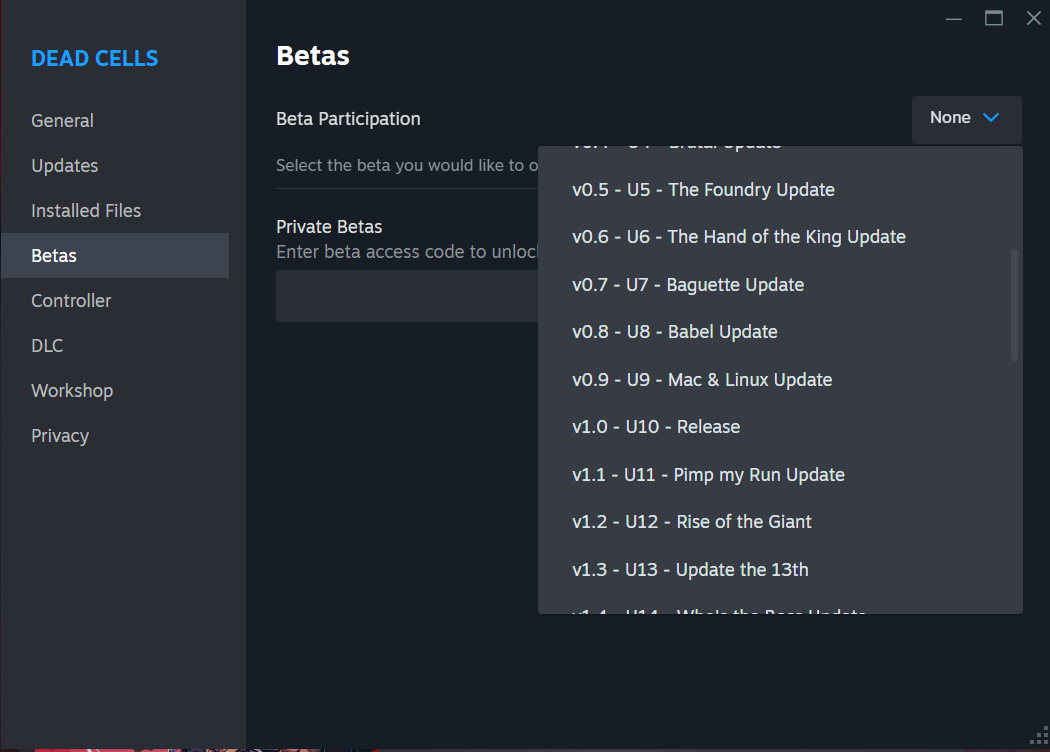
Task: Select the Controller tab
Action: (71, 301)
